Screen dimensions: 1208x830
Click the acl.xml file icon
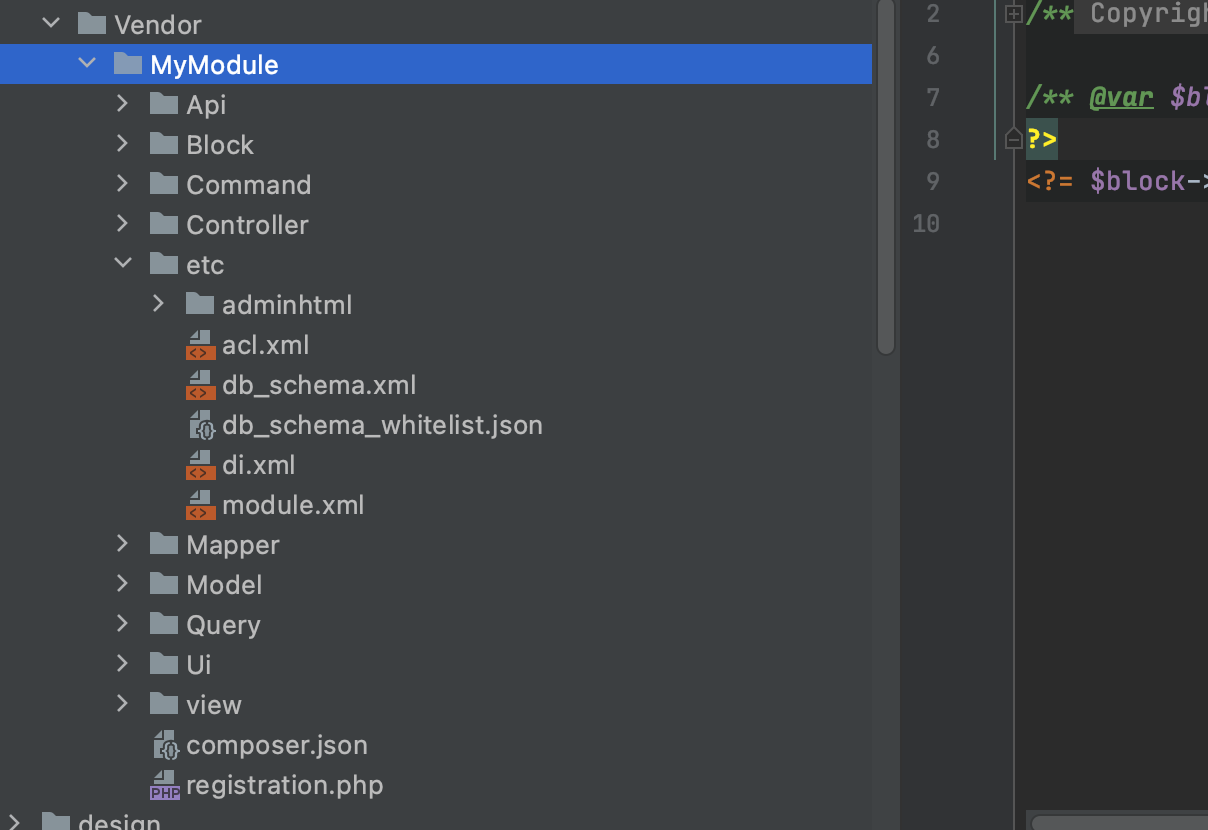coord(201,345)
